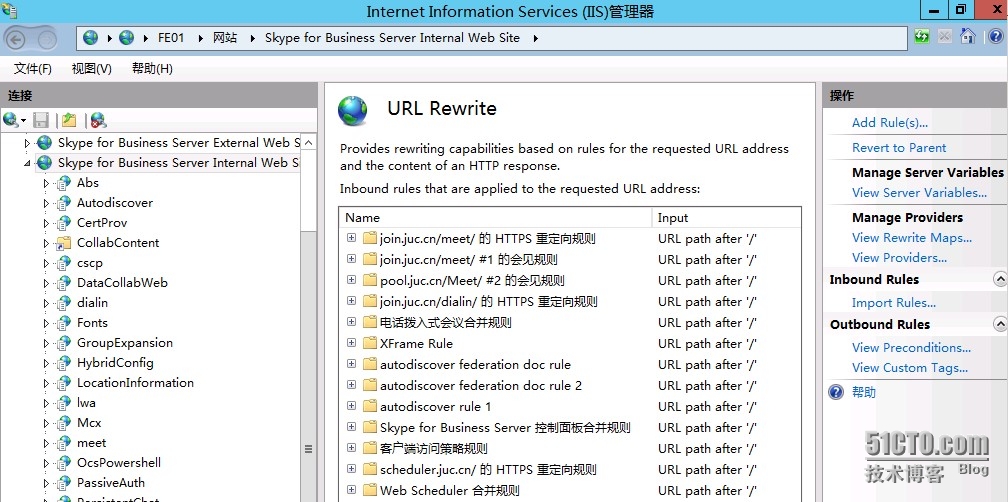Open View Server Variables... link
The width and height of the screenshot is (1008, 502).
pos(919,193)
